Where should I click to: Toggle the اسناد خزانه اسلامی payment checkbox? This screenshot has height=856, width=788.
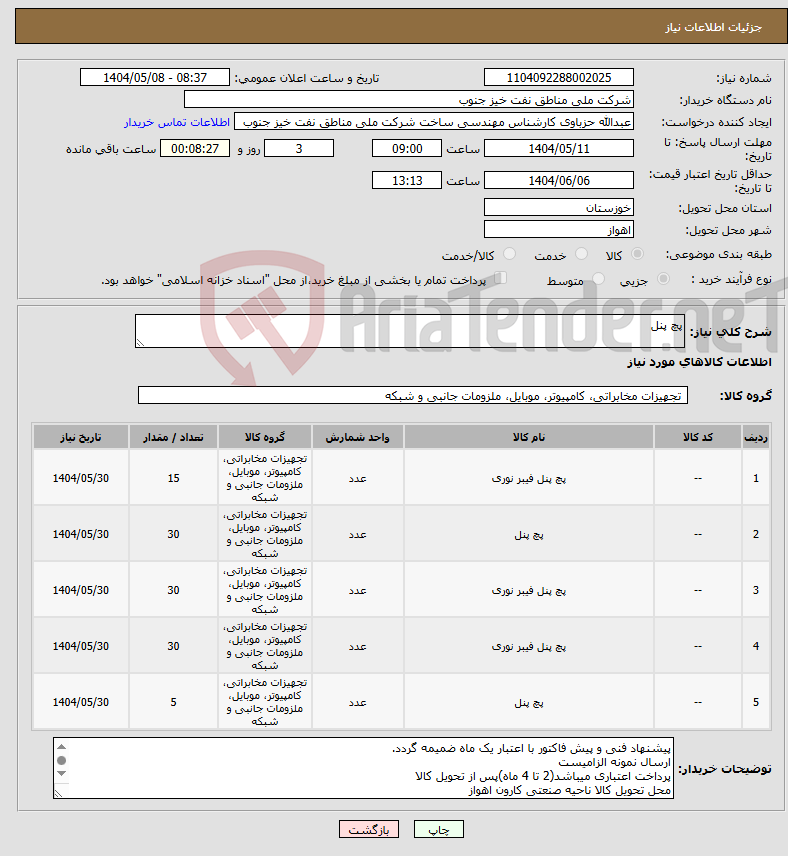tap(500, 278)
